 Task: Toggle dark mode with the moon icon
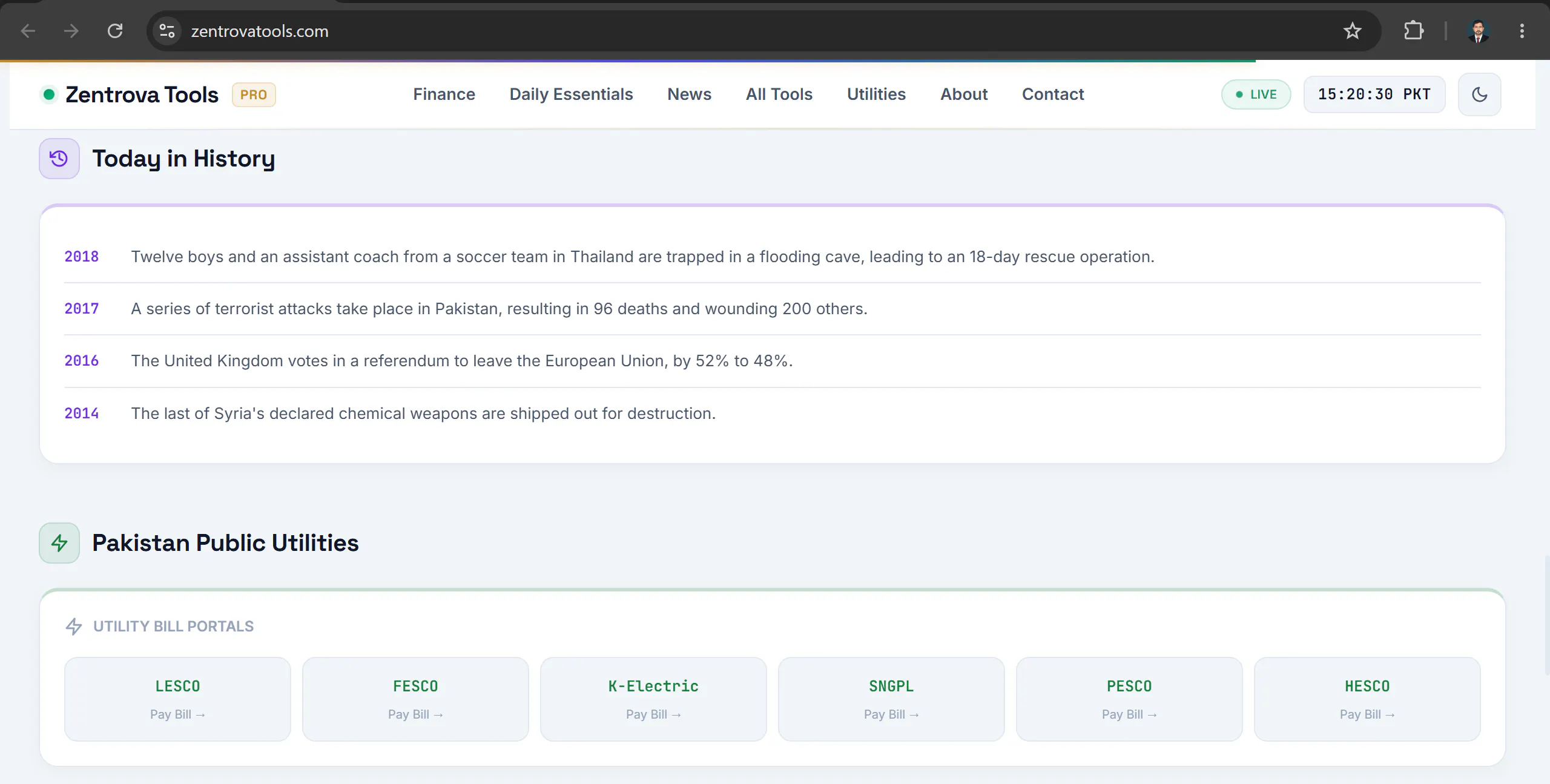tap(1479, 94)
